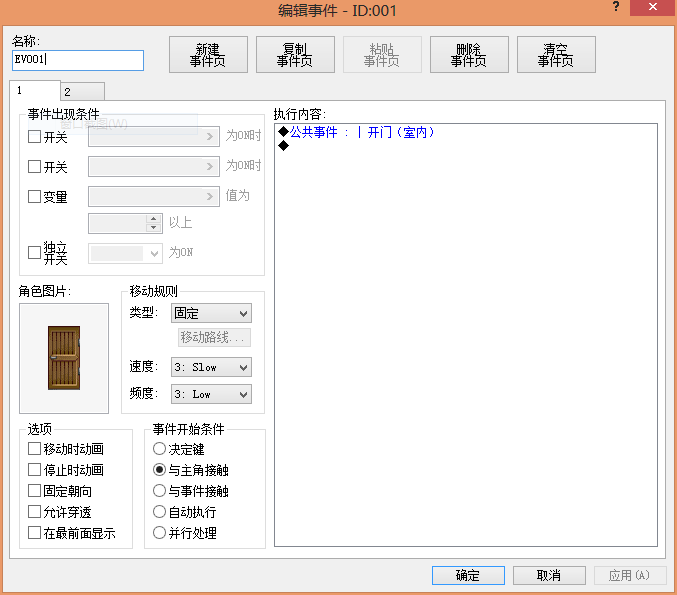The image size is (677, 595).
Task: Select the 与主角接触 trigger option
Action: pyautogui.click(x=159, y=469)
